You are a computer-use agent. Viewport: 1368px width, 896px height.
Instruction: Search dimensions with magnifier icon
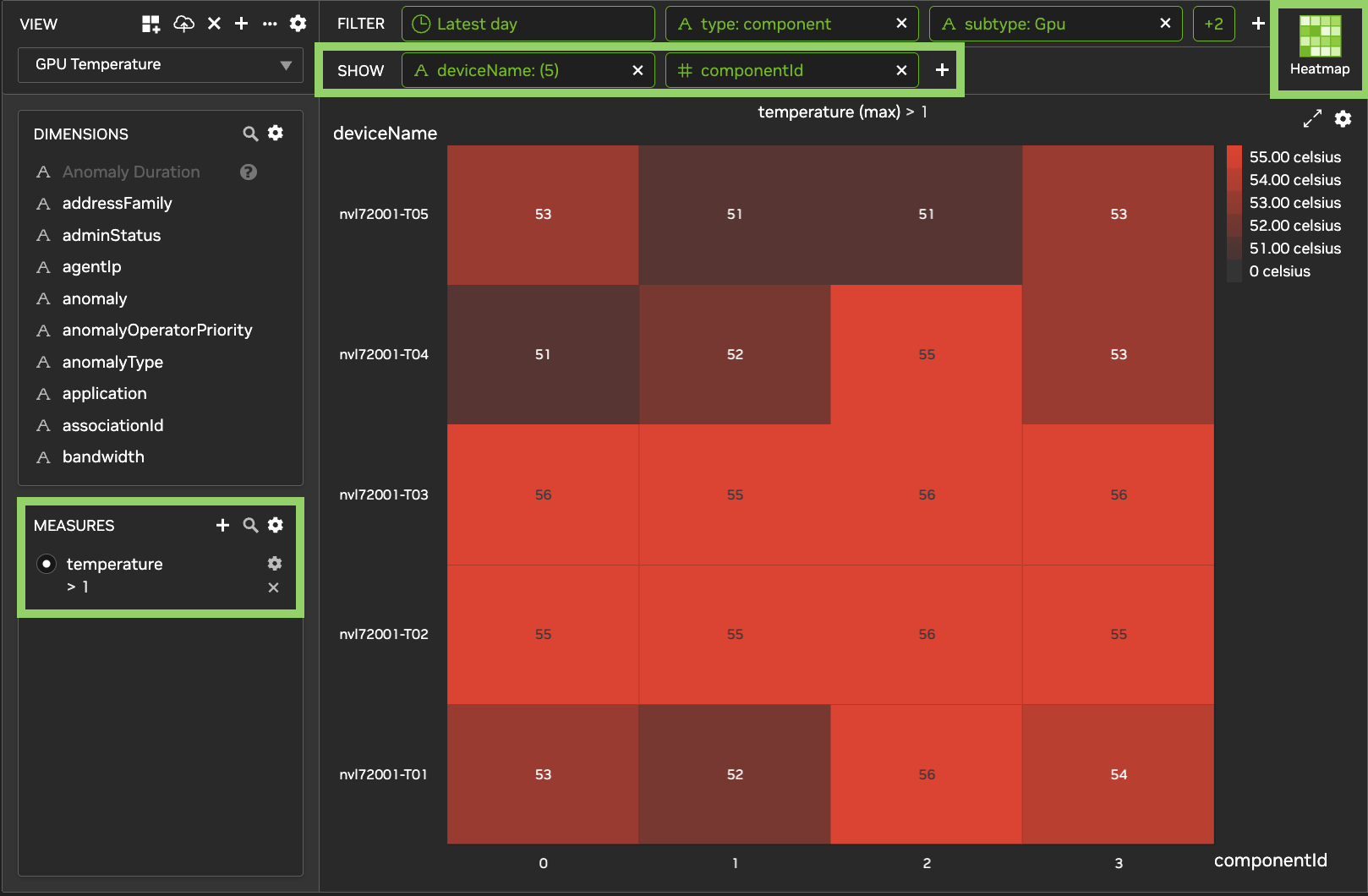(x=250, y=134)
